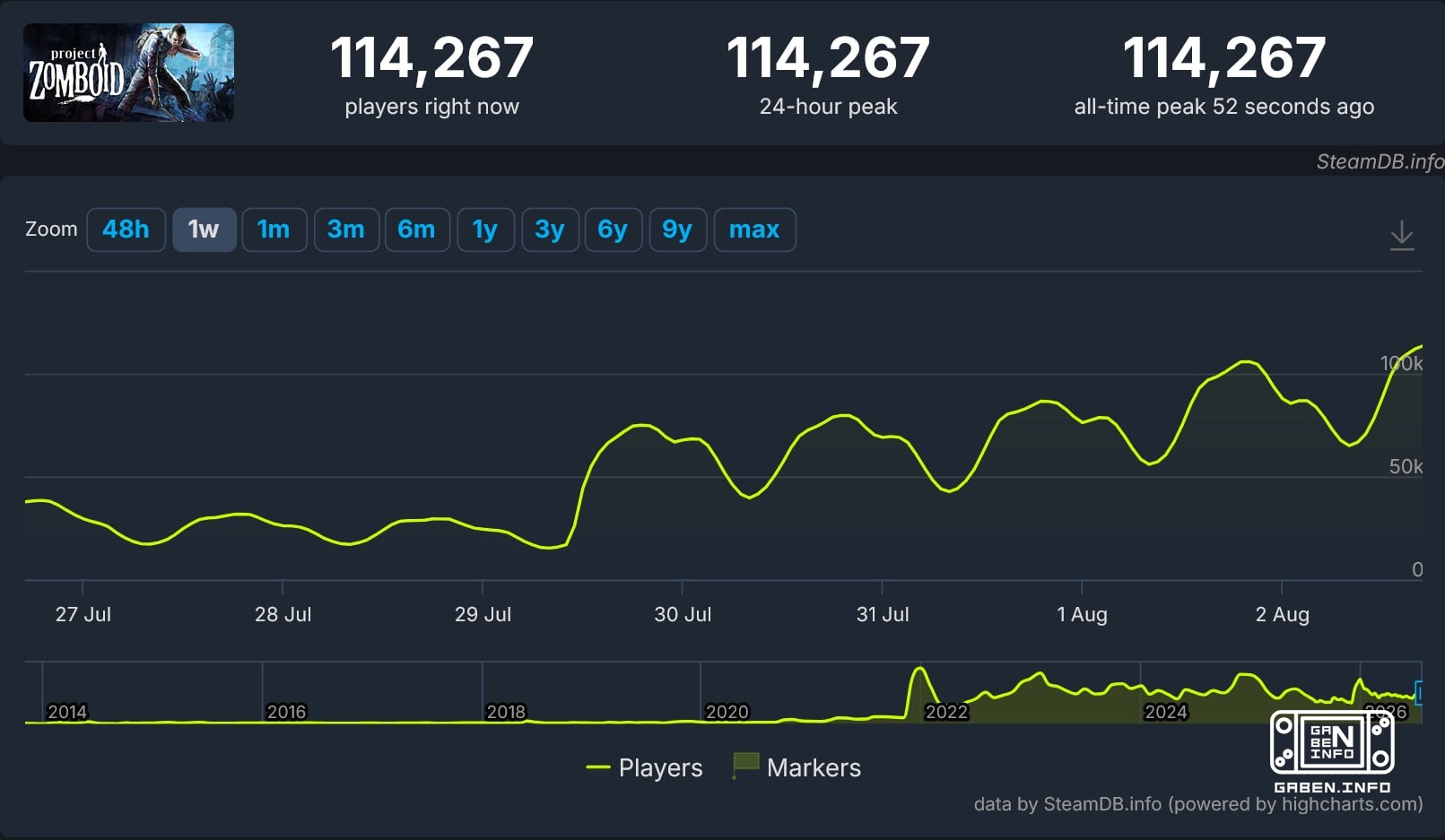This screenshot has width=1445, height=840.
Task: Click 2014 in the navigator timeline
Action: (67, 712)
